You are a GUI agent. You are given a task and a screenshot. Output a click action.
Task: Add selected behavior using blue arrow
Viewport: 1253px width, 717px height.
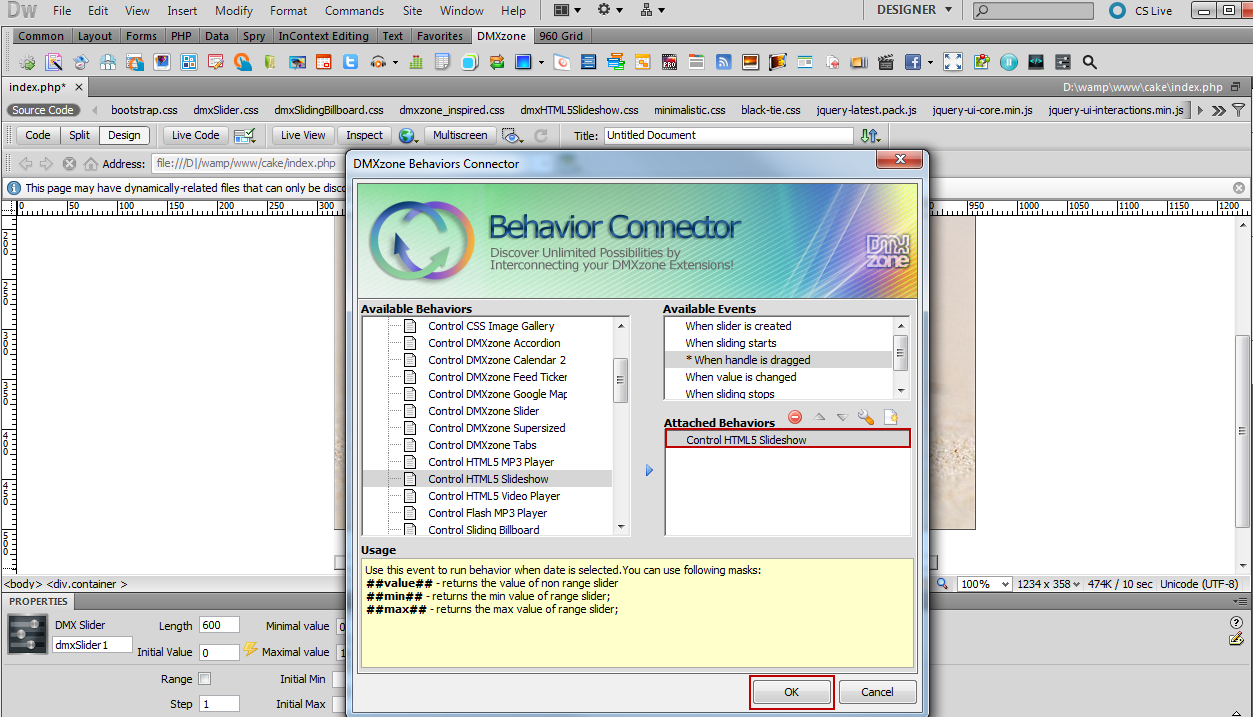coord(649,470)
